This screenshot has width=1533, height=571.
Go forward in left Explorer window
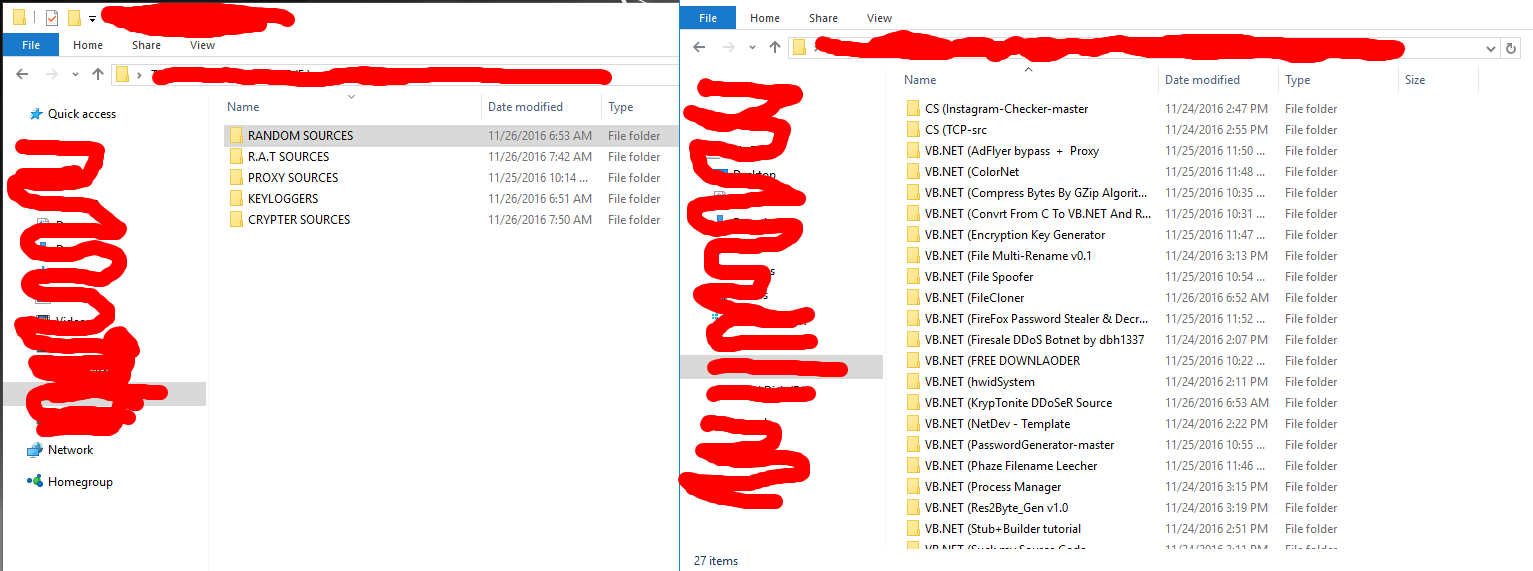click(52, 74)
